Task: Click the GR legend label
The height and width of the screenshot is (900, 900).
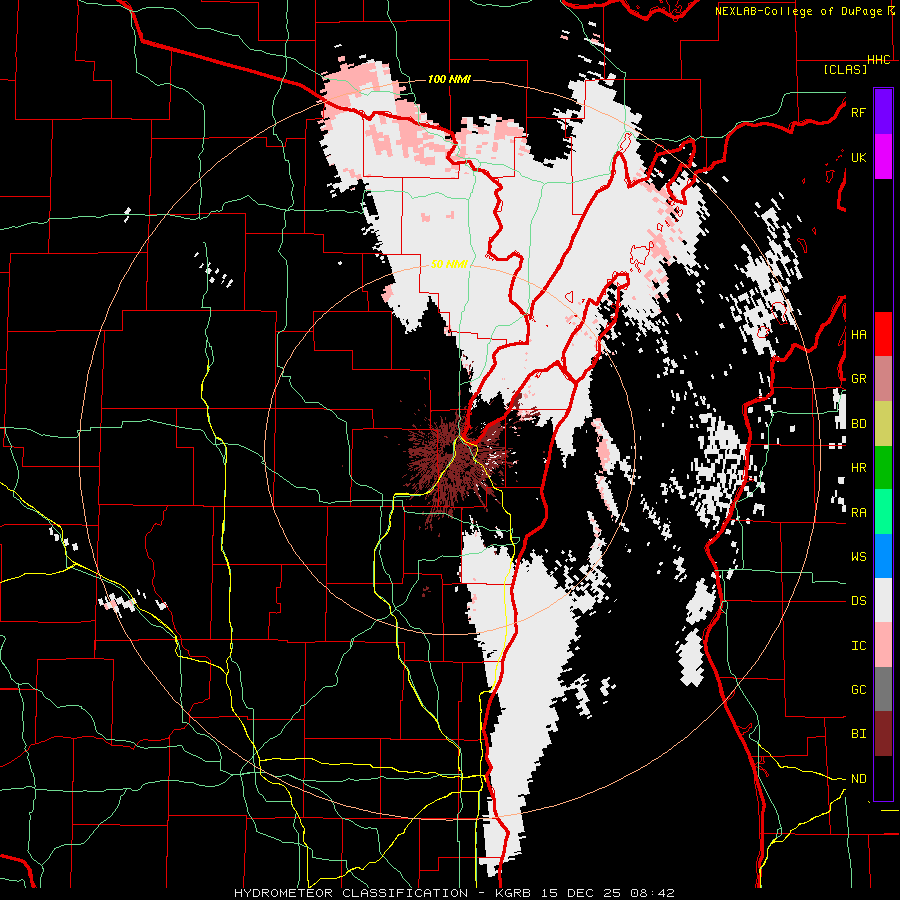Action: coord(858,379)
